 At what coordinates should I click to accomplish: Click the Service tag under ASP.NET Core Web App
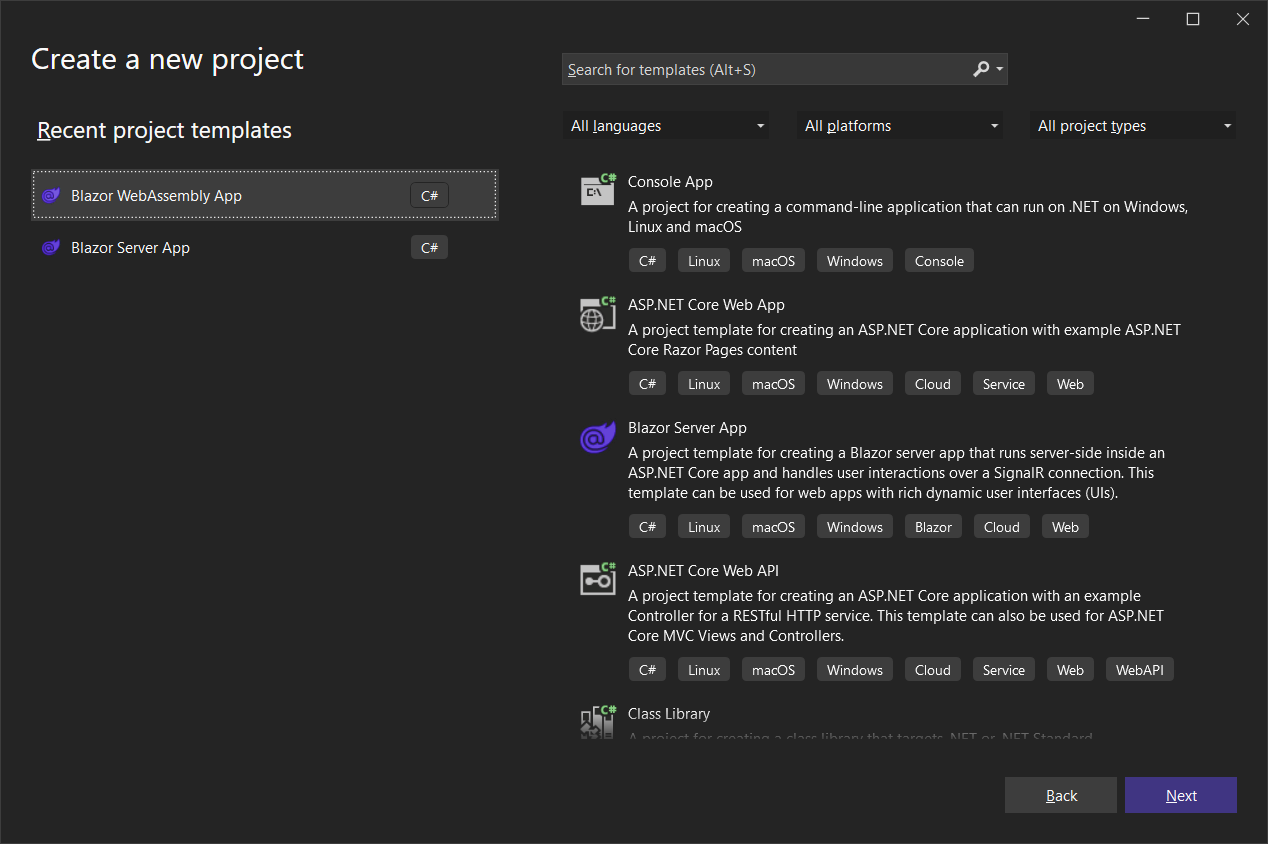pos(1004,384)
